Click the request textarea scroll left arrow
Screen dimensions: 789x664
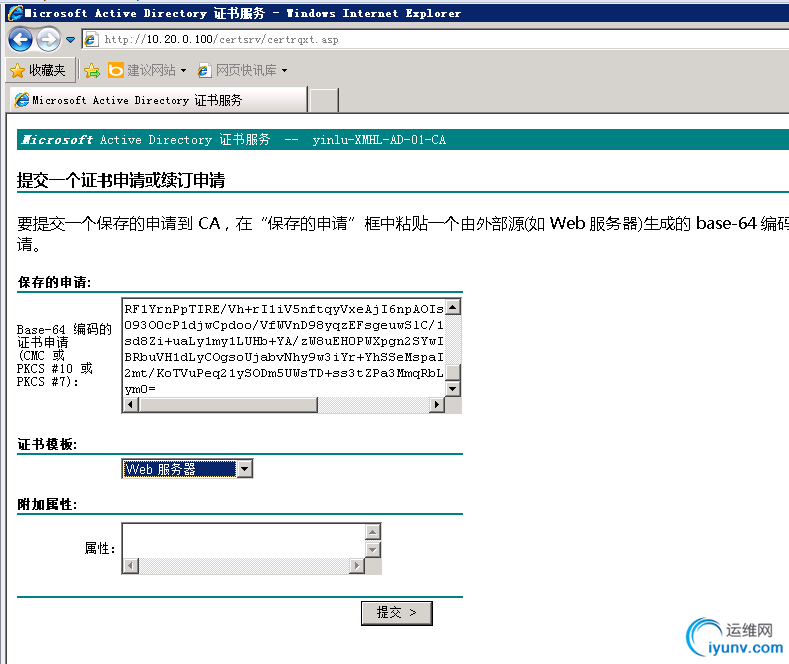coord(131,404)
